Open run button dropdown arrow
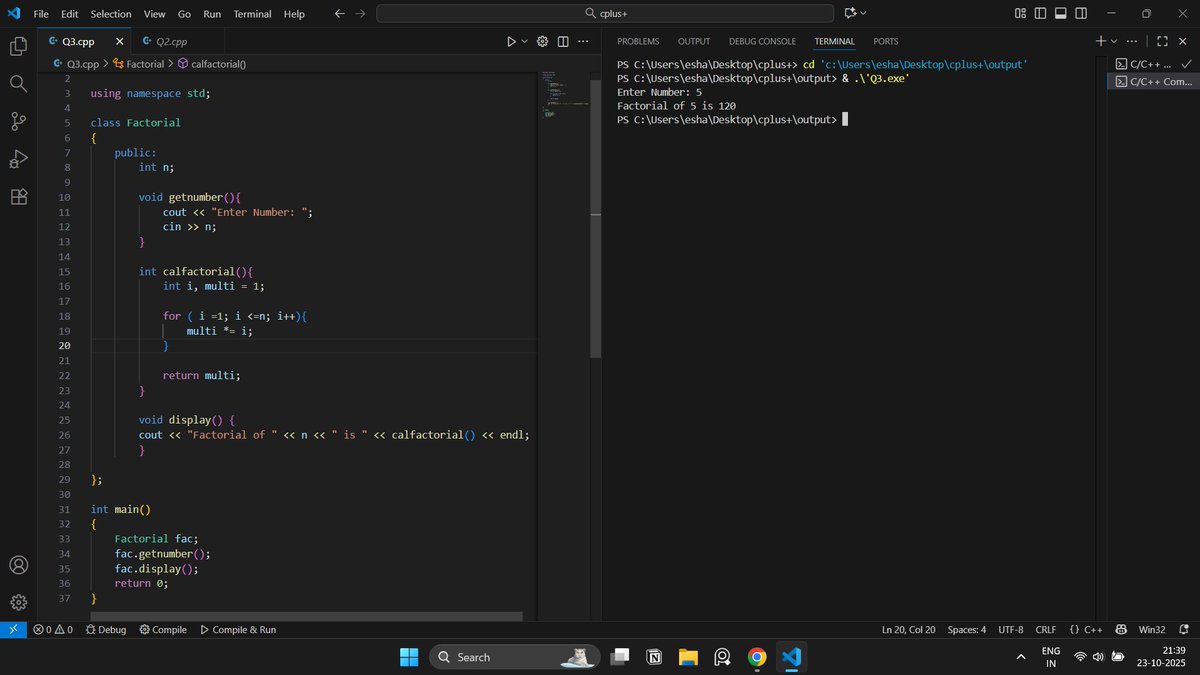The height and width of the screenshot is (675, 1200). [x=524, y=41]
